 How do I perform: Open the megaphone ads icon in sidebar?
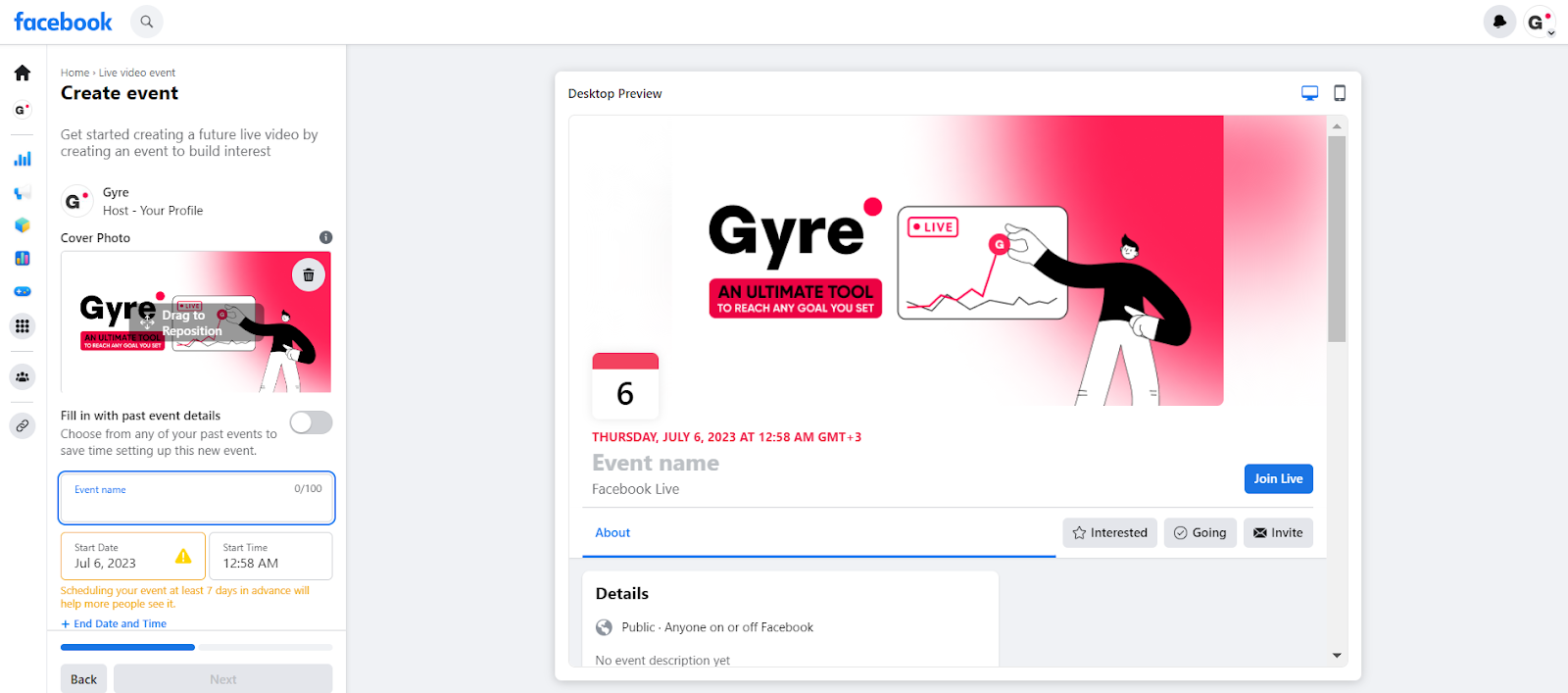click(x=23, y=192)
